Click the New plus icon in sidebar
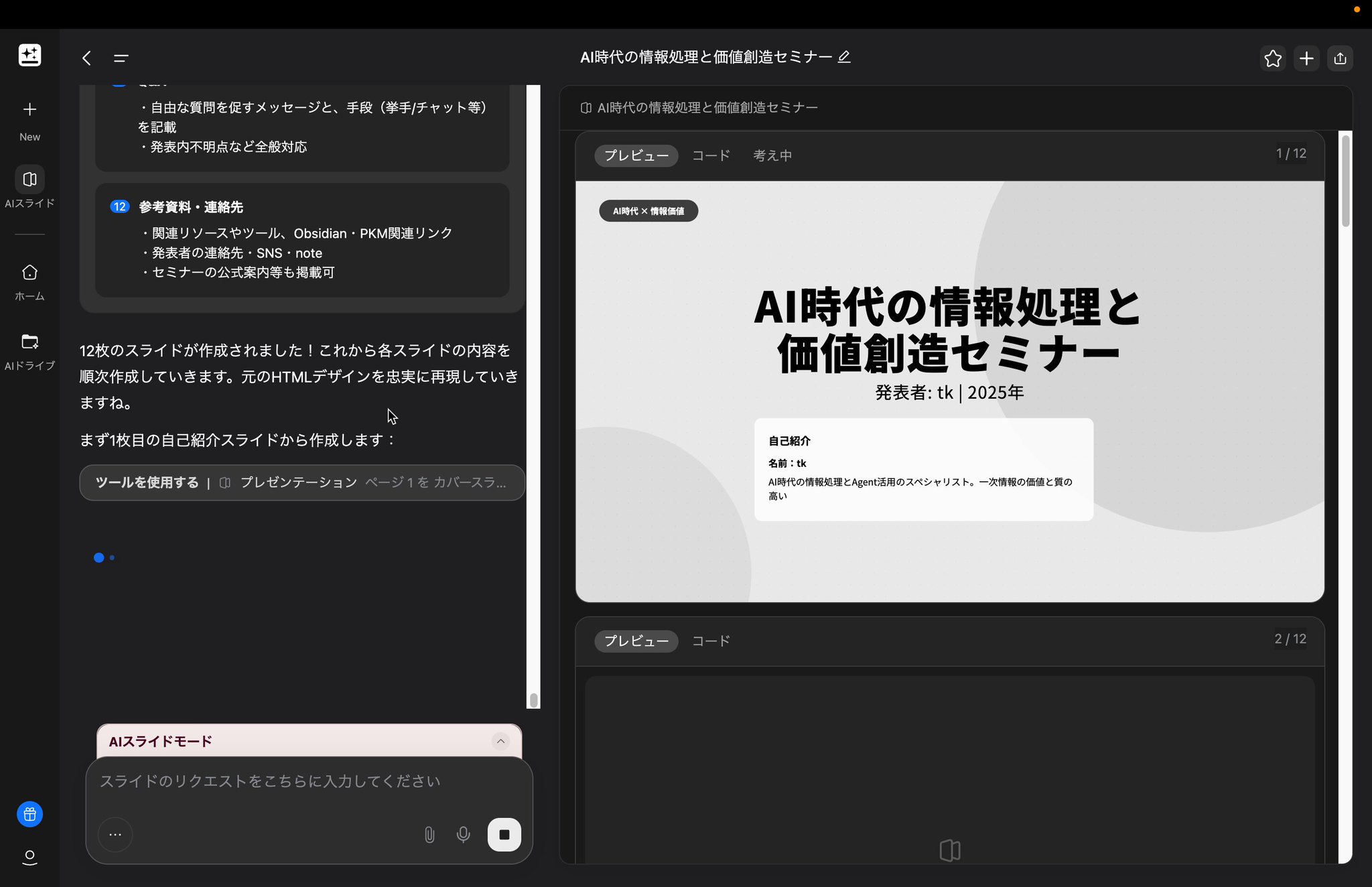Screen dimensions: 1372x887 29,110
